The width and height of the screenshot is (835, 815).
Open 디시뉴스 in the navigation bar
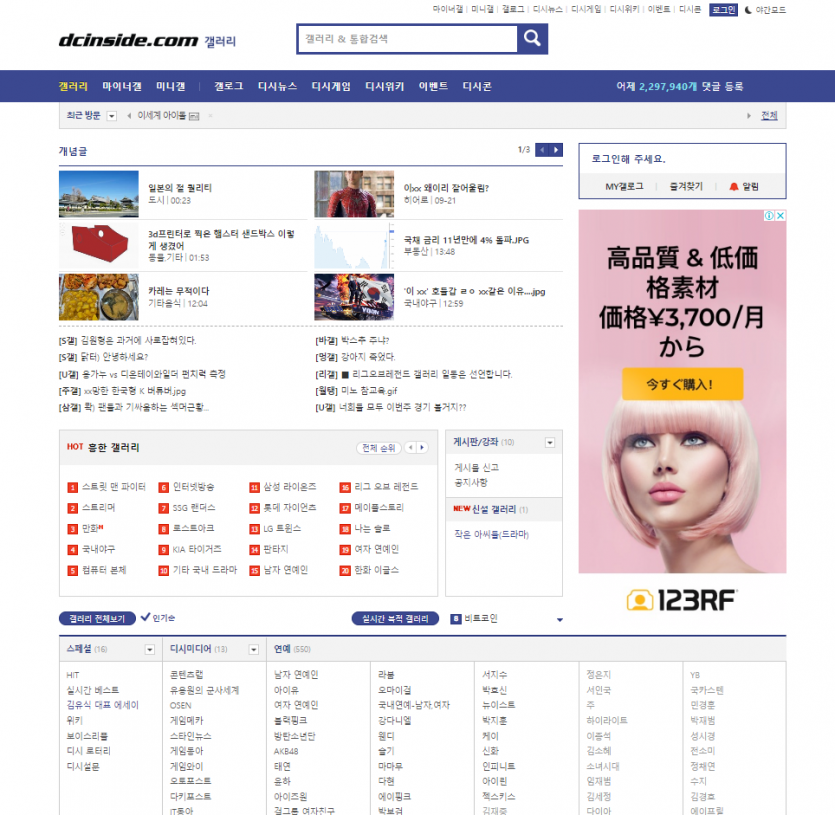[x=277, y=86]
